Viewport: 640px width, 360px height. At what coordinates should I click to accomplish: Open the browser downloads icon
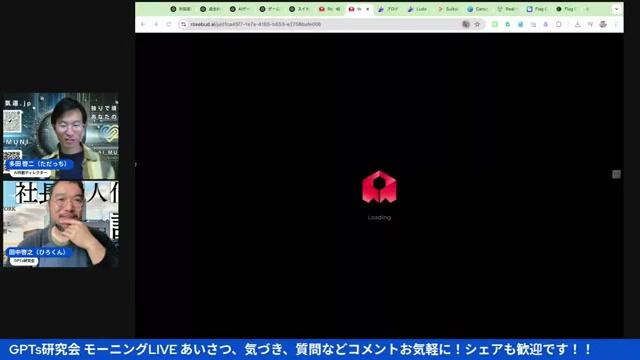(x=578, y=24)
